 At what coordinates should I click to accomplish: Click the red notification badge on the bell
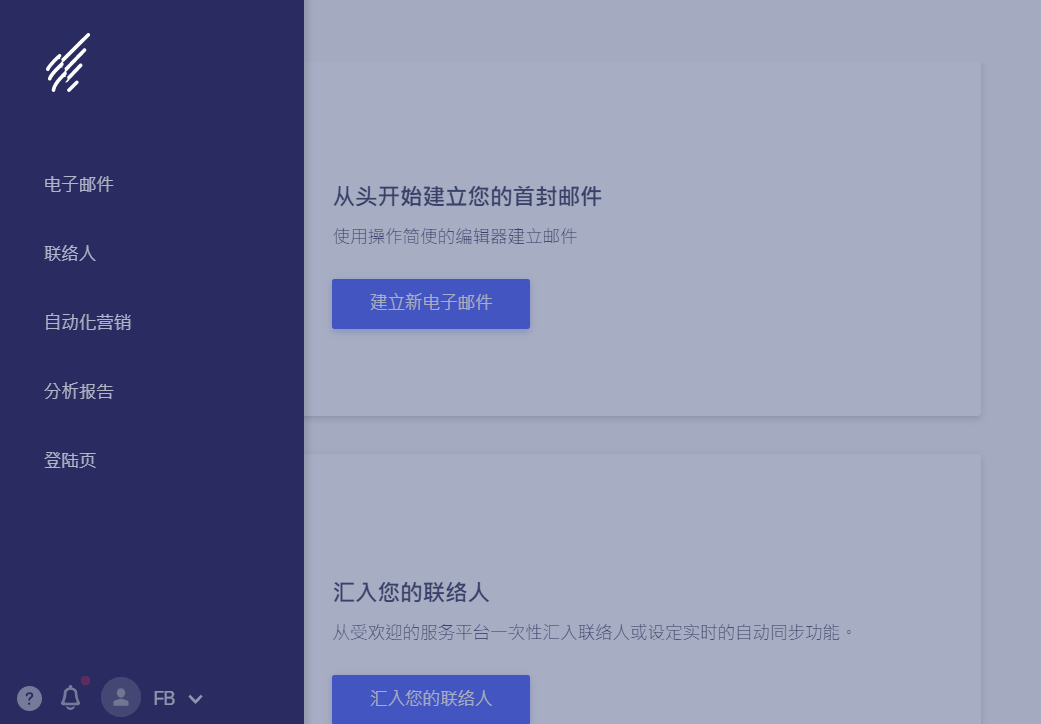(x=86, y=681)
